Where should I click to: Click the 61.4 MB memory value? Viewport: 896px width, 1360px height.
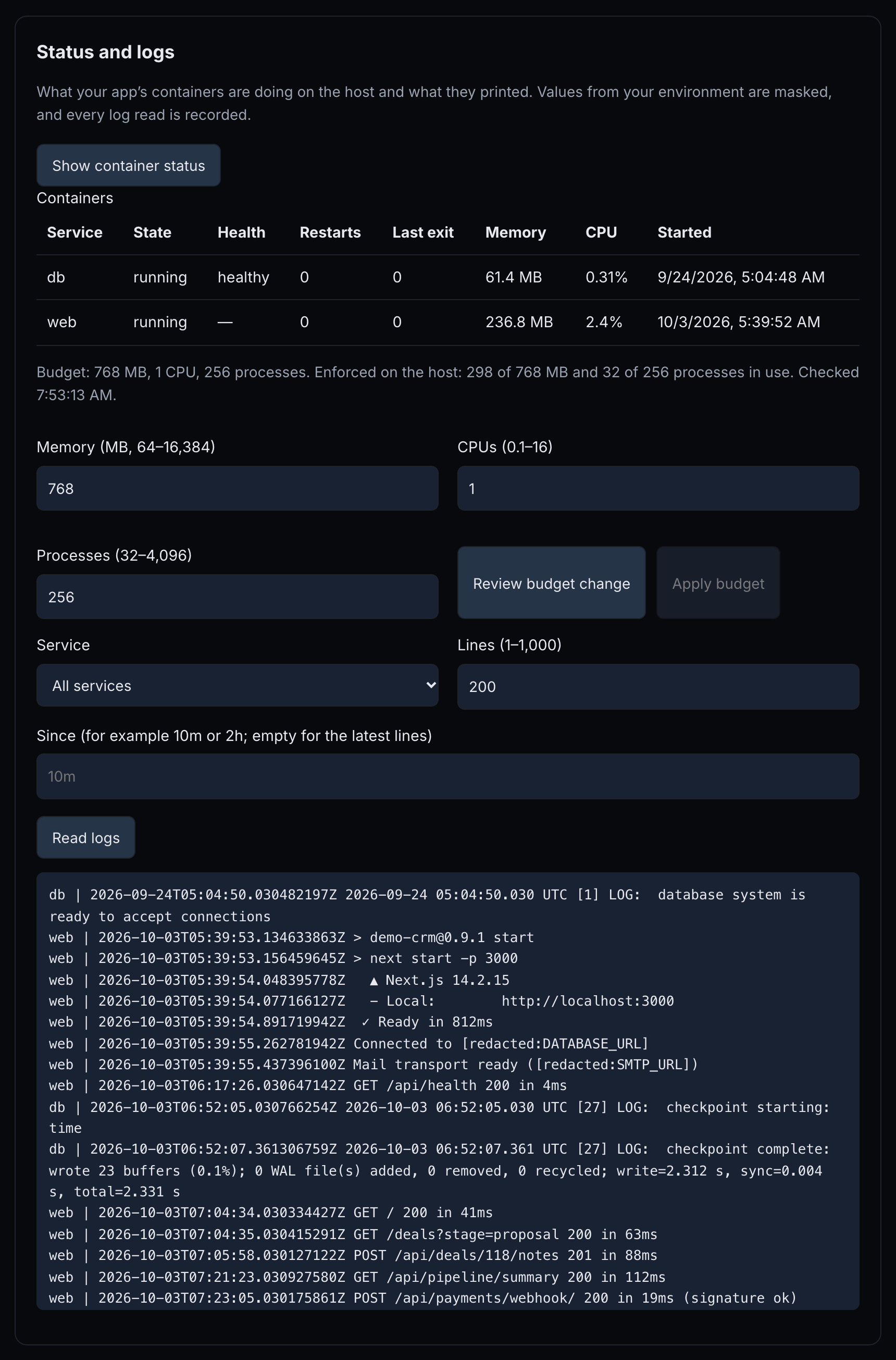coord(514,277)
